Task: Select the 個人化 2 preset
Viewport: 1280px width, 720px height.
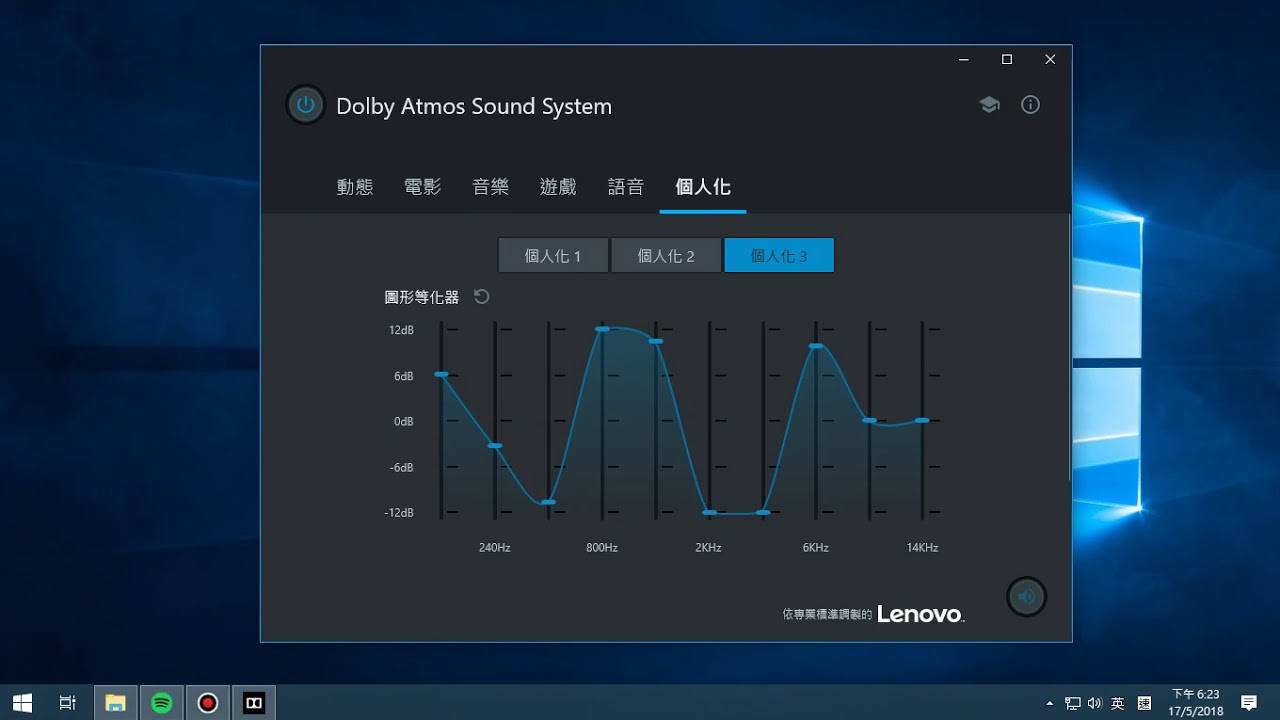Action: (666, 255)
